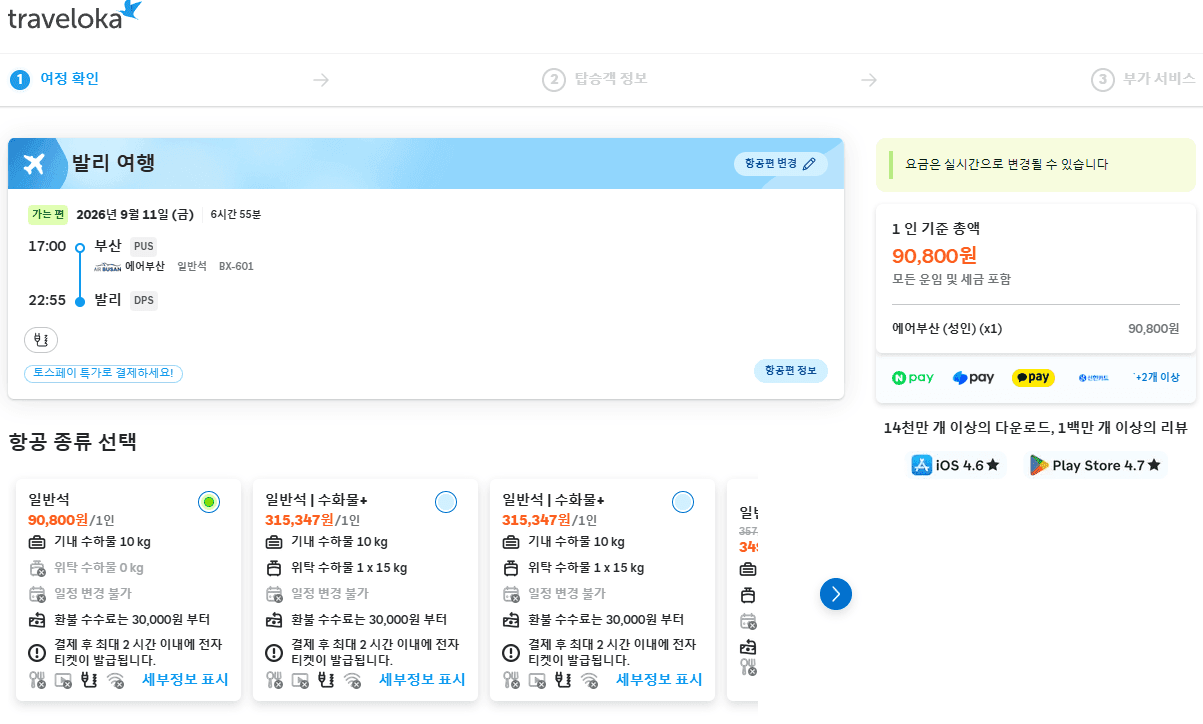Screen dimensions: 1203x724
Task: Click the date 2026년 9월 11일 (금)
Action: pos(135,215)
